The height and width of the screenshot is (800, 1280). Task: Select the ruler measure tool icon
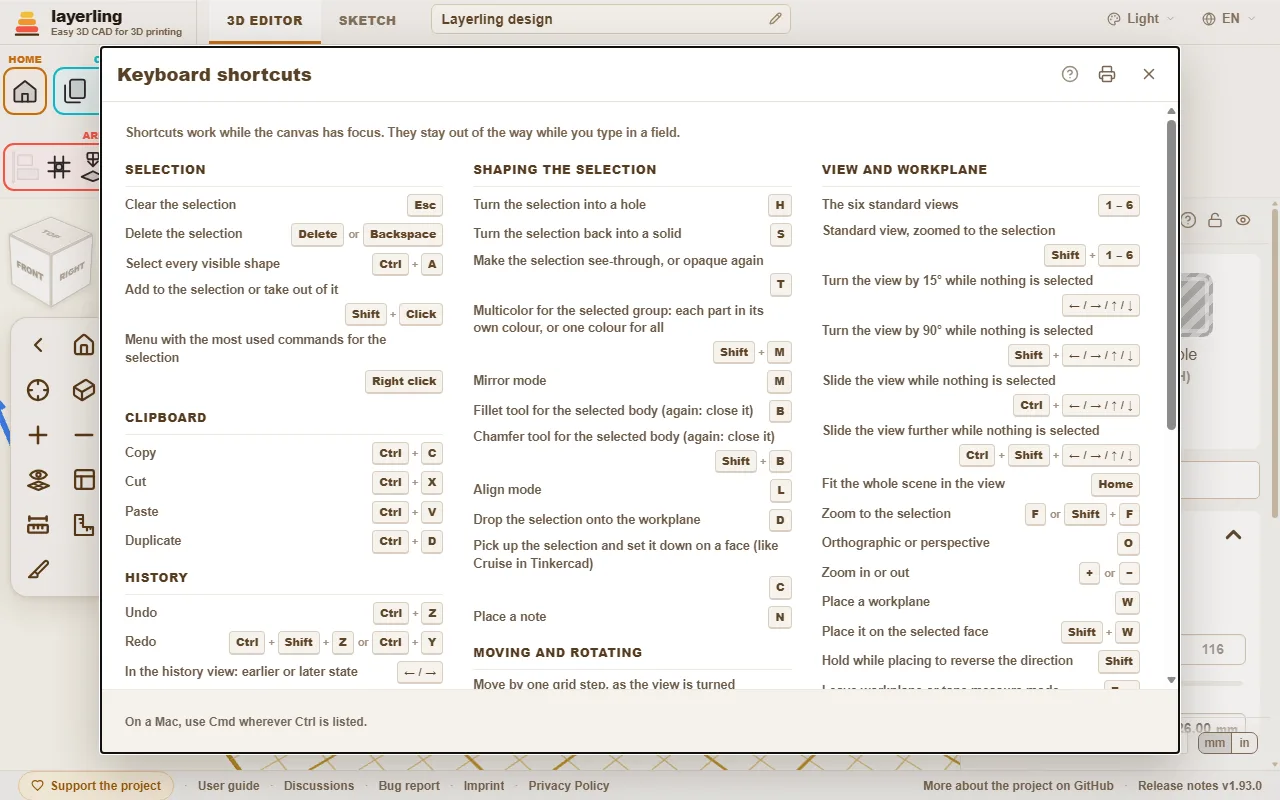[x=38, y=525]
